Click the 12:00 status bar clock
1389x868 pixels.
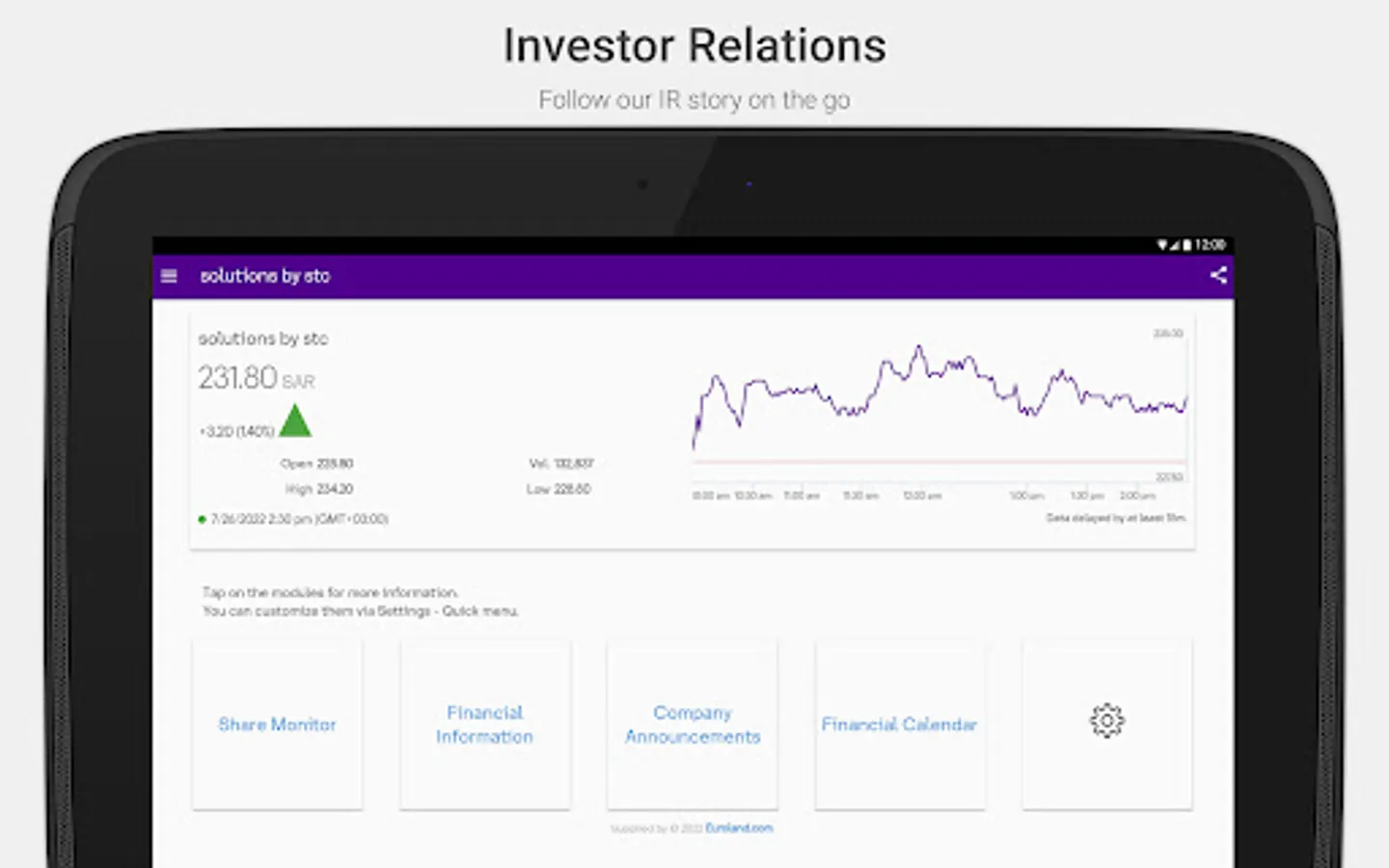pos(1210,245)
